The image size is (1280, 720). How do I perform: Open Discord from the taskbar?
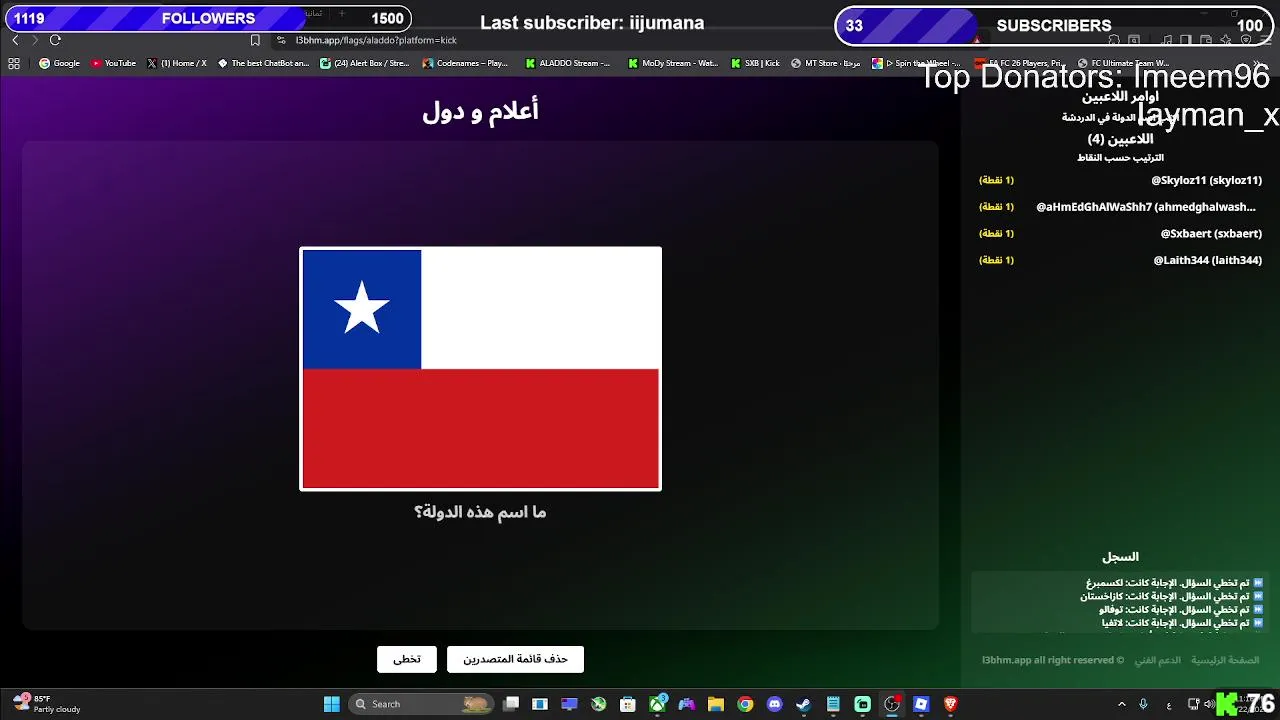774,704
